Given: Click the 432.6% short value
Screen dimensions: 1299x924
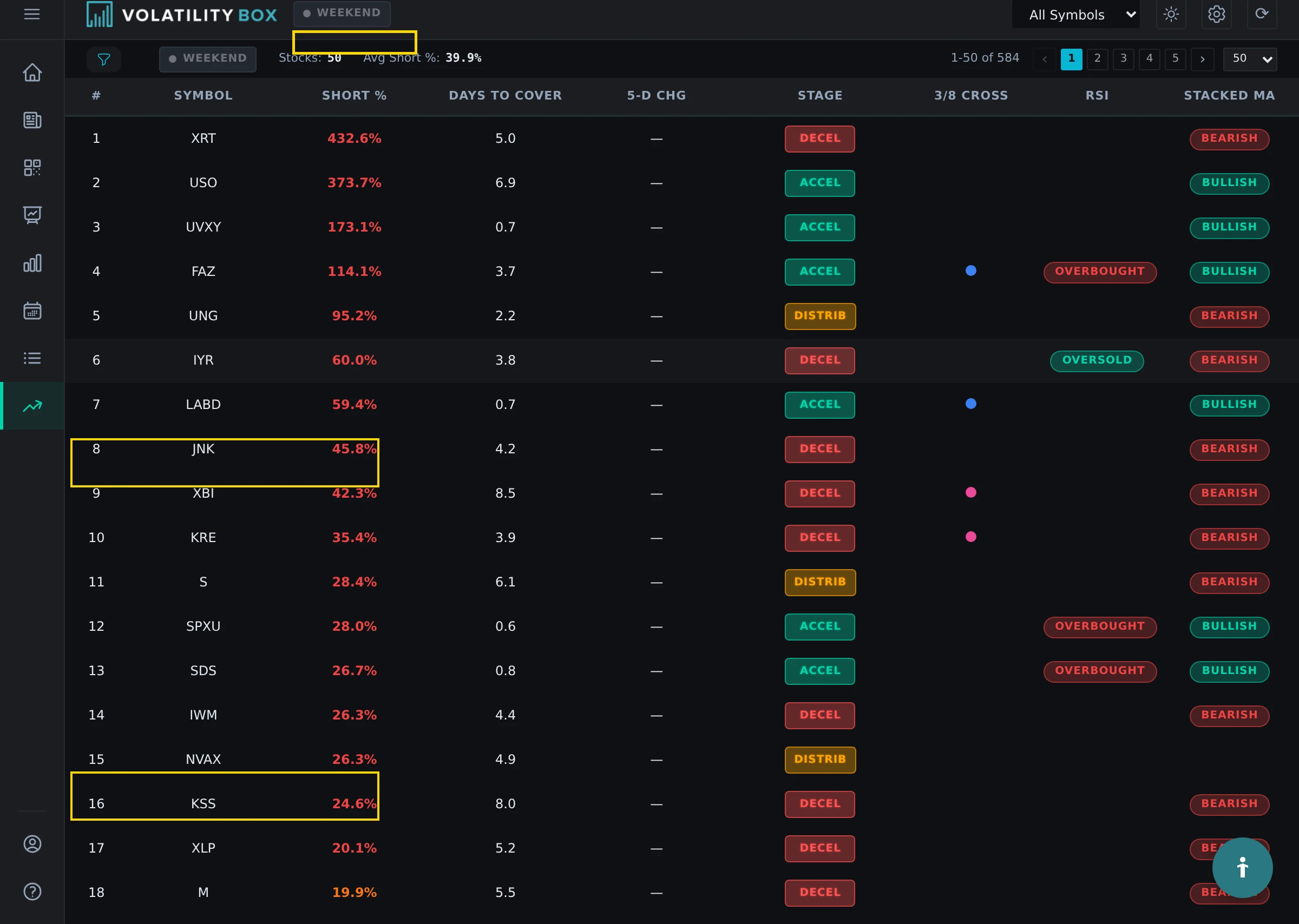Looking at the screenshot, I should pyautogui.click(x=355, y=138).
